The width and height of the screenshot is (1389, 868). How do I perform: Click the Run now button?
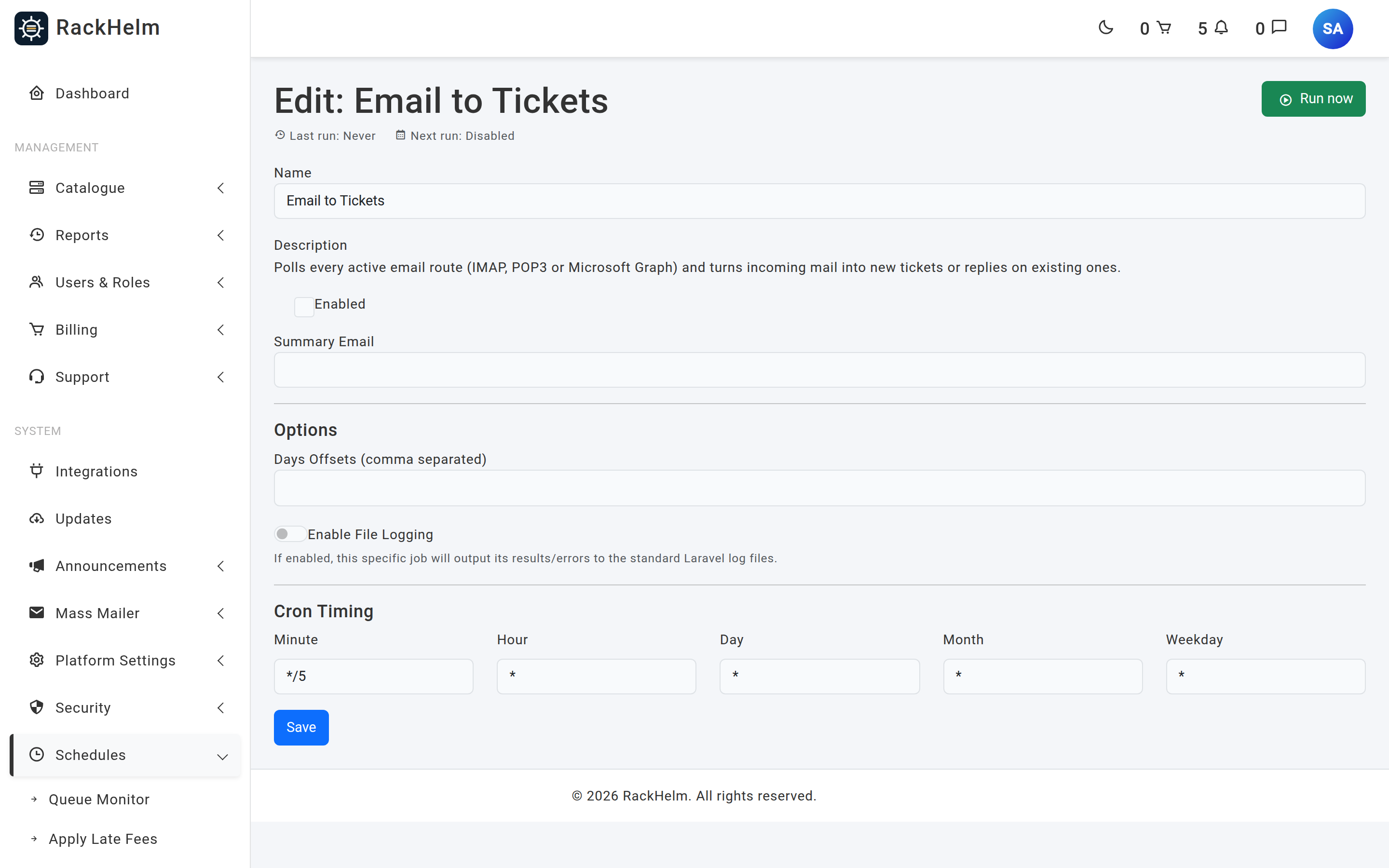click(x=1313, y=99)
